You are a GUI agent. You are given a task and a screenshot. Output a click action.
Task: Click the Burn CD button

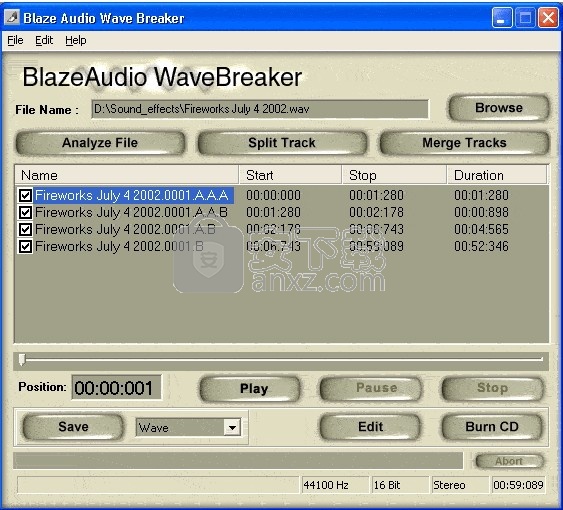pos(492,427)
